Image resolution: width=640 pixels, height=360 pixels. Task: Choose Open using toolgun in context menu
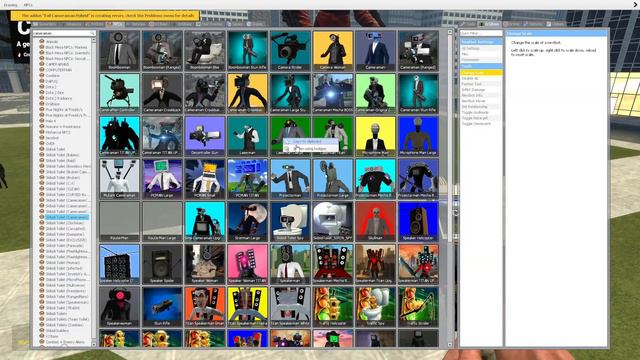click(311, 149)
